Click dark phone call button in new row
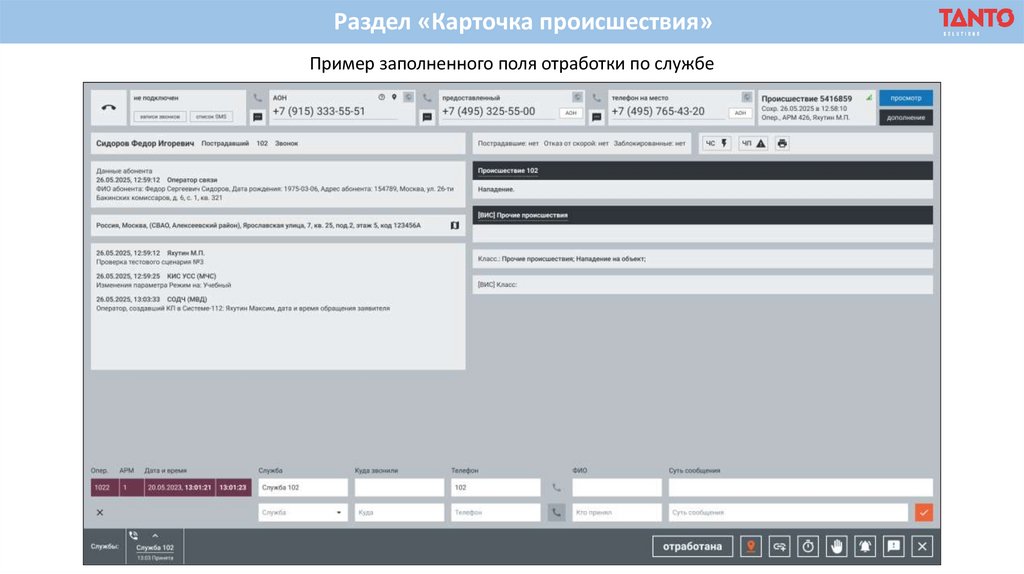 click(556, 513)
